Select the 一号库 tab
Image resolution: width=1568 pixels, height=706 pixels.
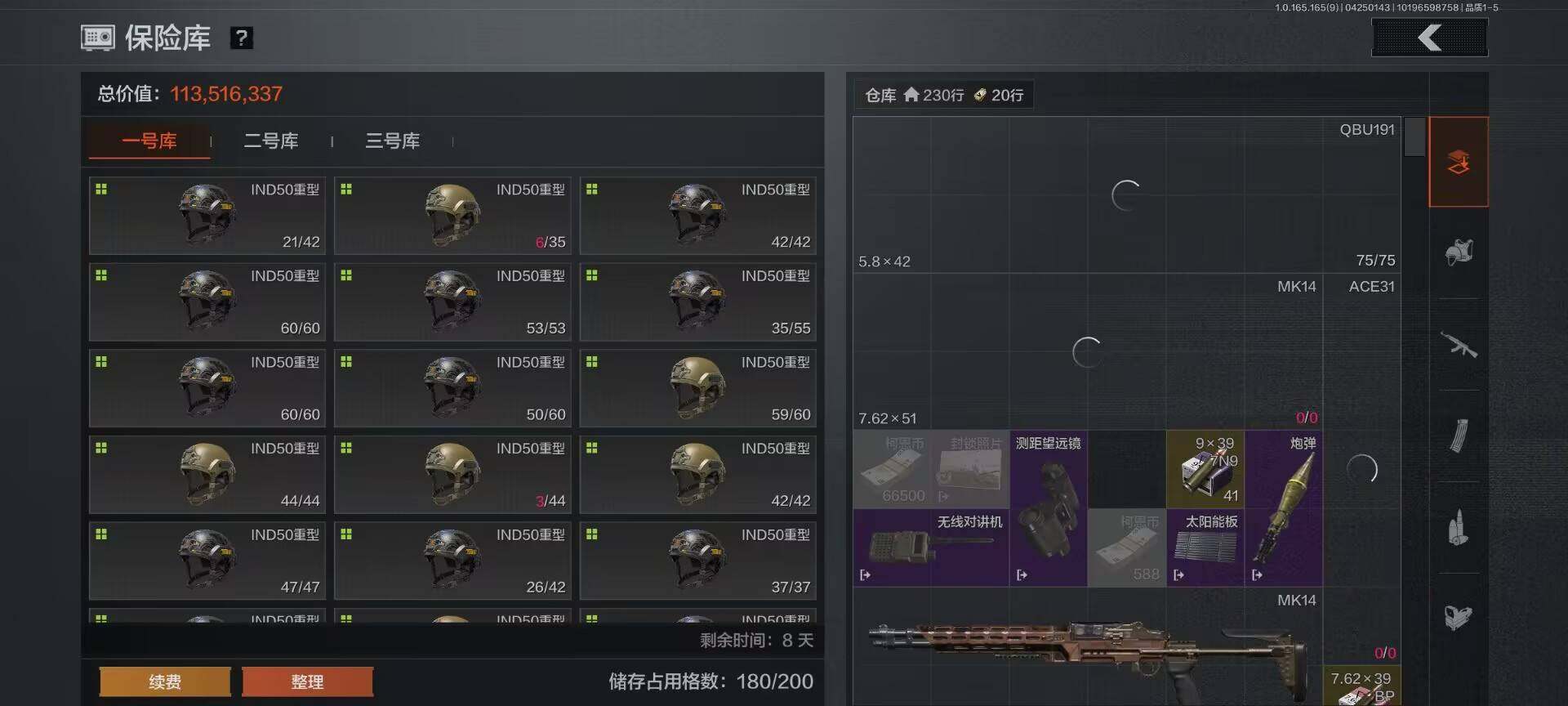coord(149,141)
